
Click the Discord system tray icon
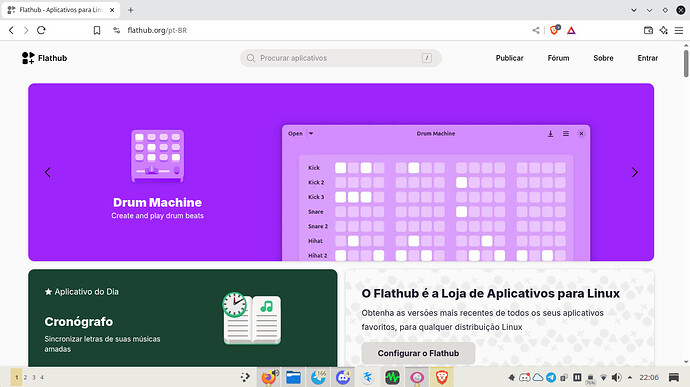[525, 377]
